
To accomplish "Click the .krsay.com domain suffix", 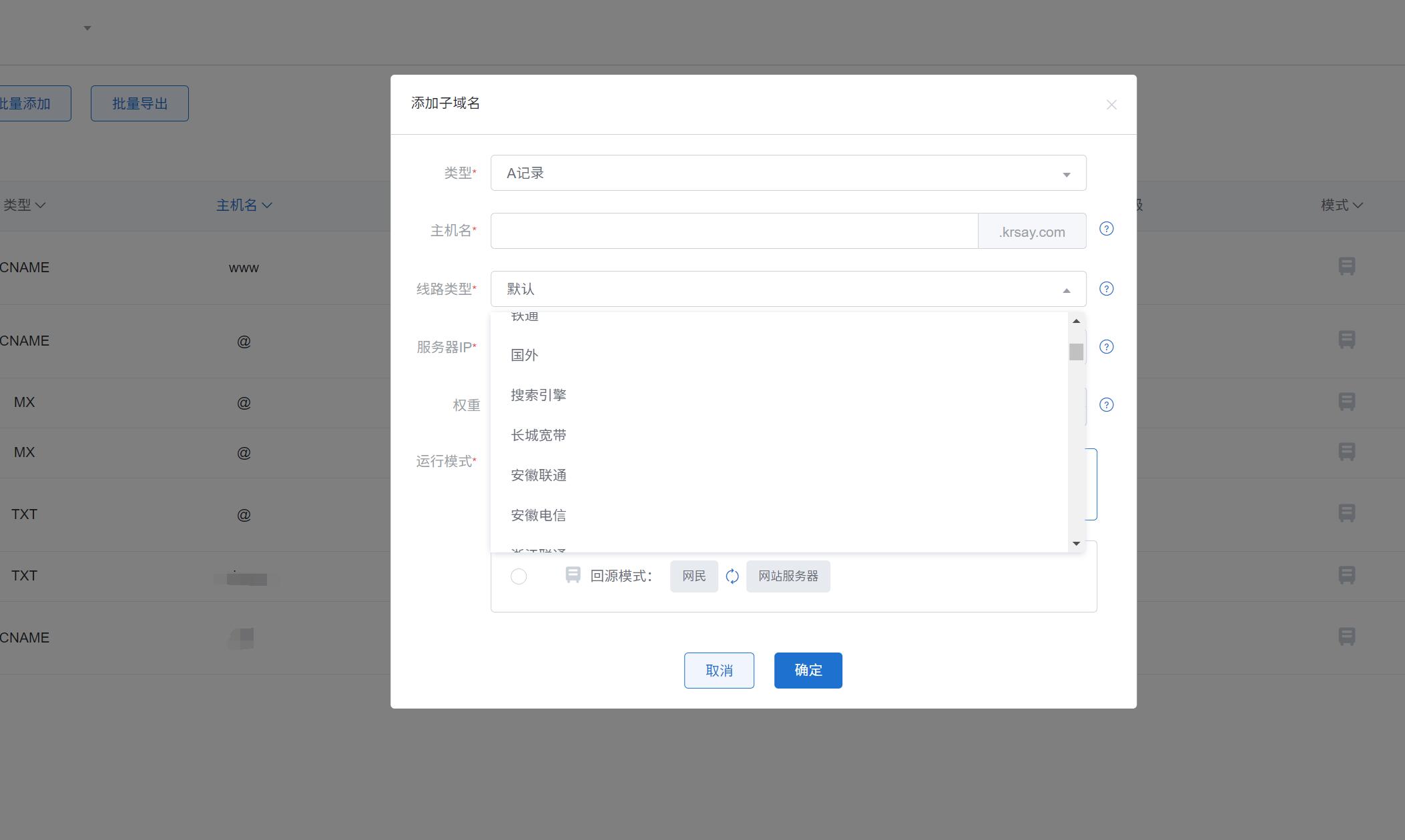I will (1032, 232).
